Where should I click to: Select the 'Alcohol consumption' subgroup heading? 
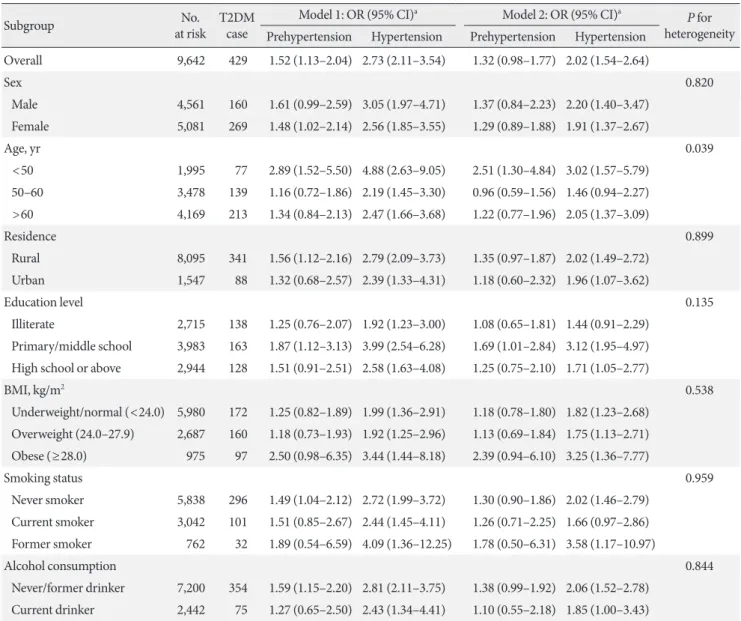(x=60, y=566)
